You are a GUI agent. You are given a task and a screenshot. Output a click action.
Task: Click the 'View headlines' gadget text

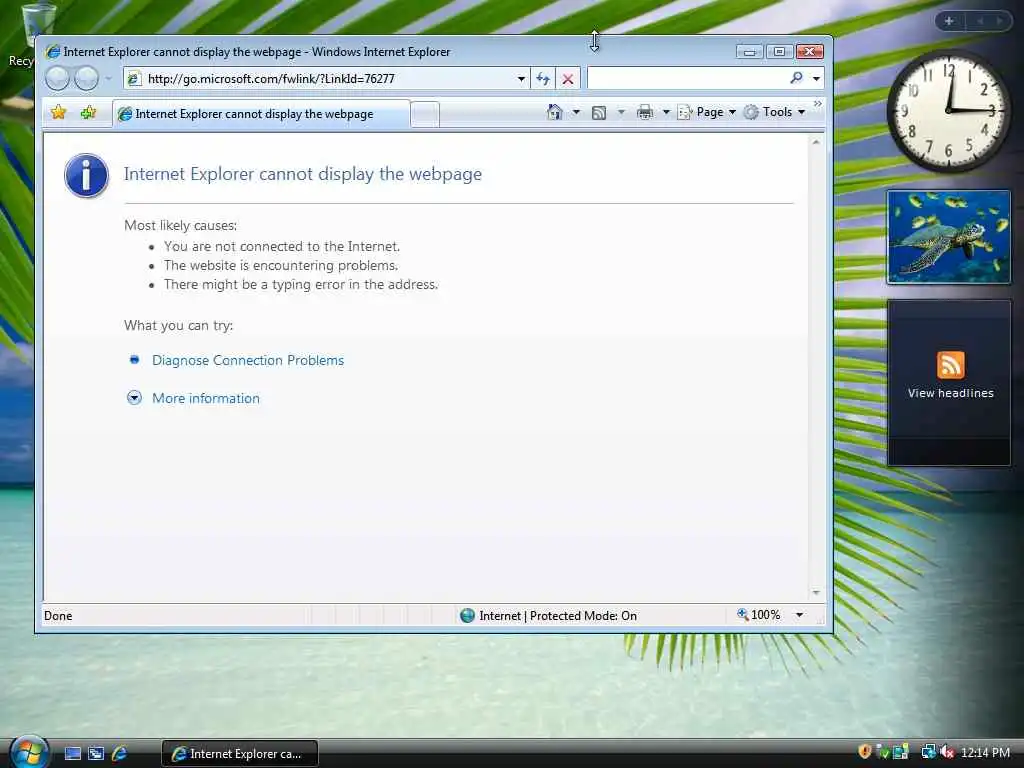[950, 393]
